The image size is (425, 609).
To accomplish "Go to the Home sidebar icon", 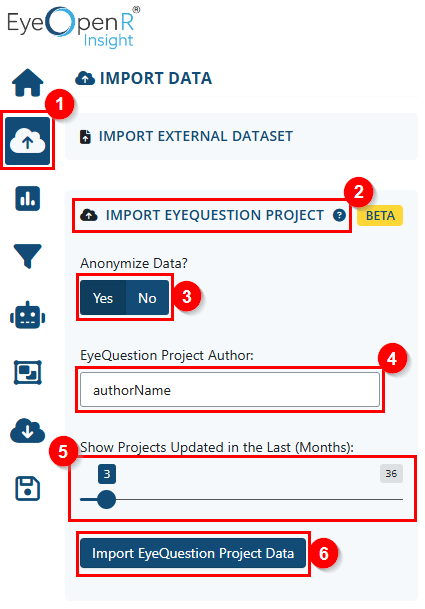I will [28, 82].
